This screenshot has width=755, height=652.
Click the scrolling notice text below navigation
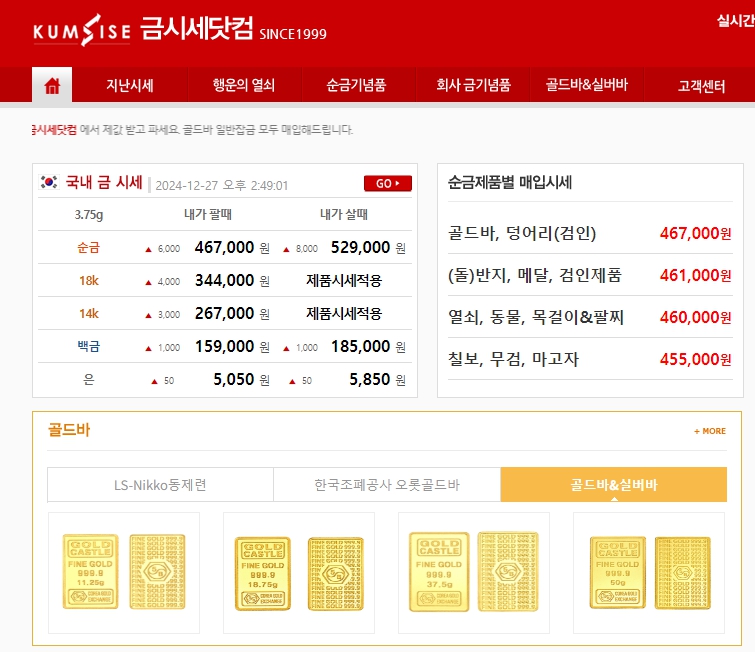click(192, 130)
